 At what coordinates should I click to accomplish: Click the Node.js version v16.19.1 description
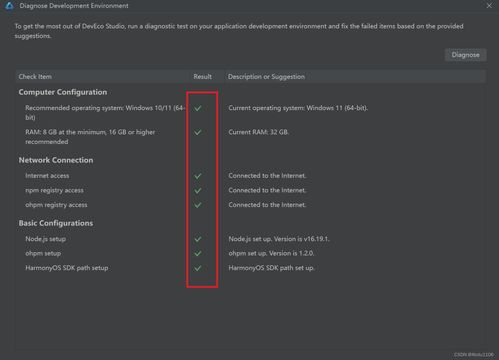click(279, 239)
